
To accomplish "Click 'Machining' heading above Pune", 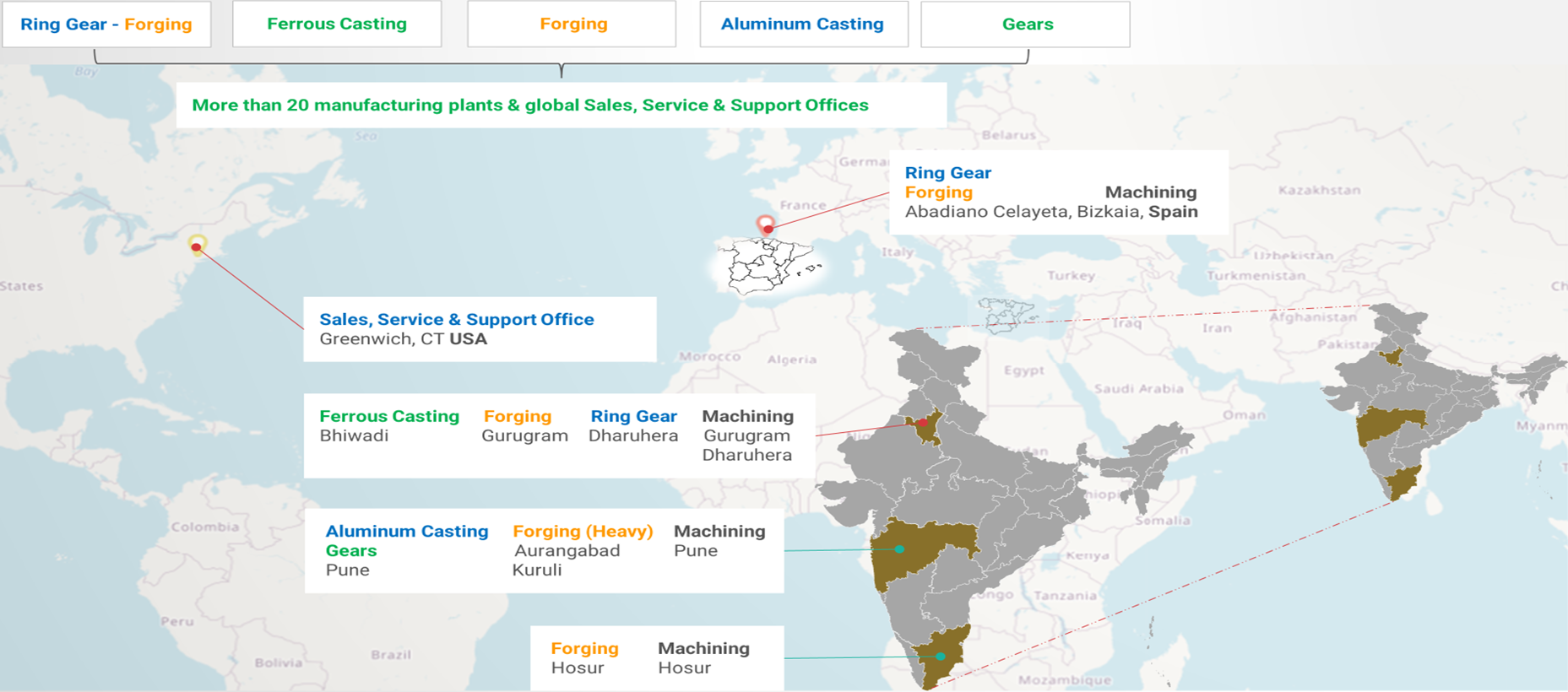I will pyautogui.click(x=719, y=531).
